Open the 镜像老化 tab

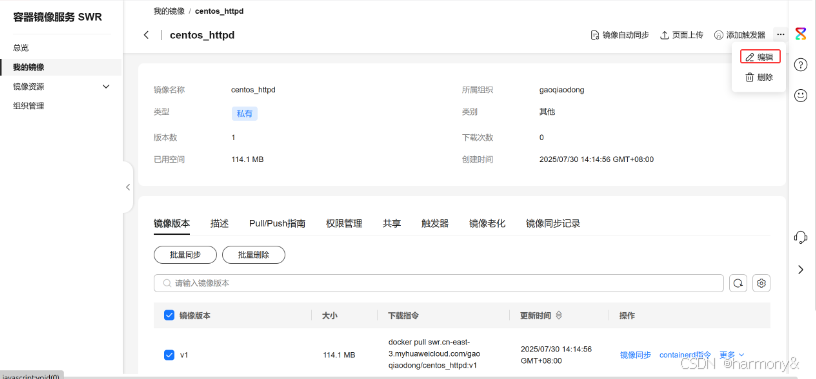point(487,224)
